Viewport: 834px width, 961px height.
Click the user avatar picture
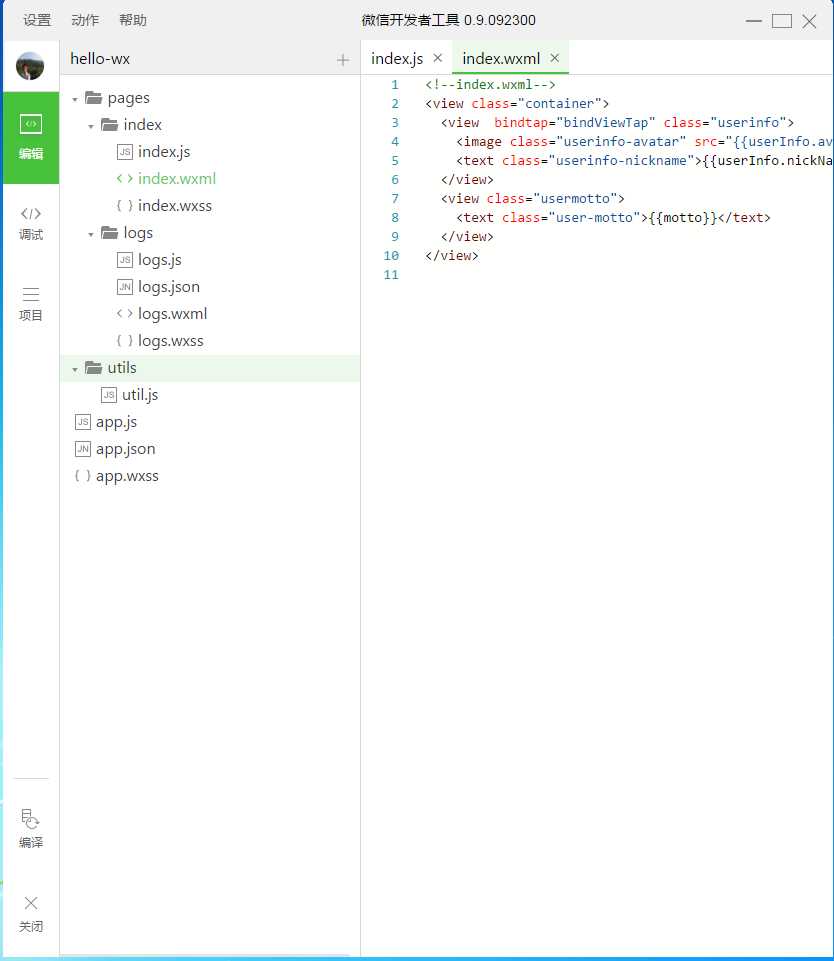(30, 66)
